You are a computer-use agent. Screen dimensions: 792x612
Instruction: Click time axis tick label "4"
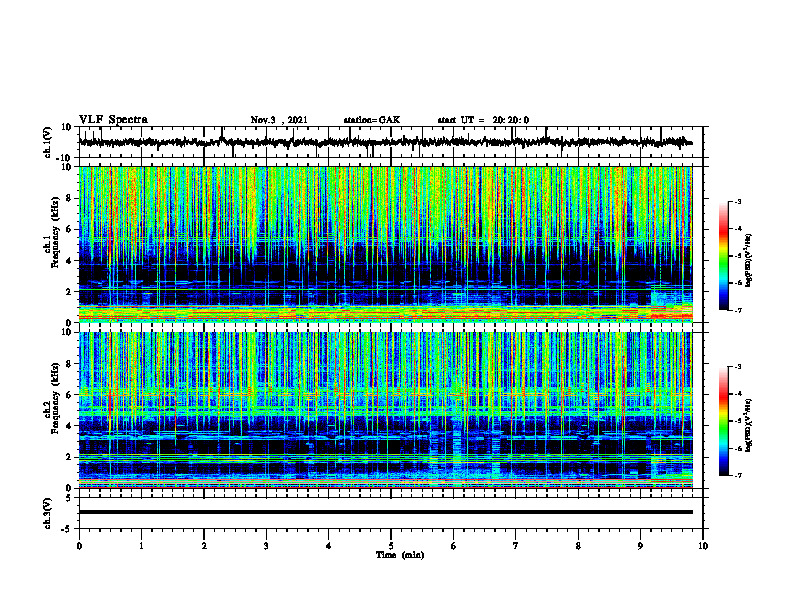point(329,546)
